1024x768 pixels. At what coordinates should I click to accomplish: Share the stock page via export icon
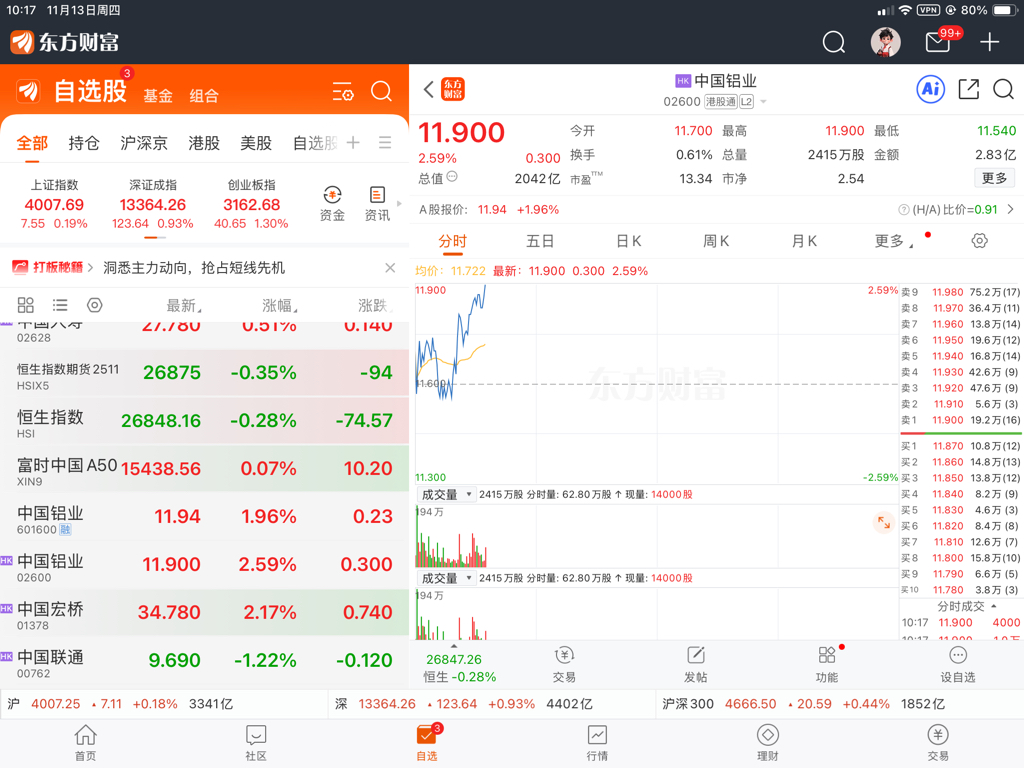click(968, 89)
